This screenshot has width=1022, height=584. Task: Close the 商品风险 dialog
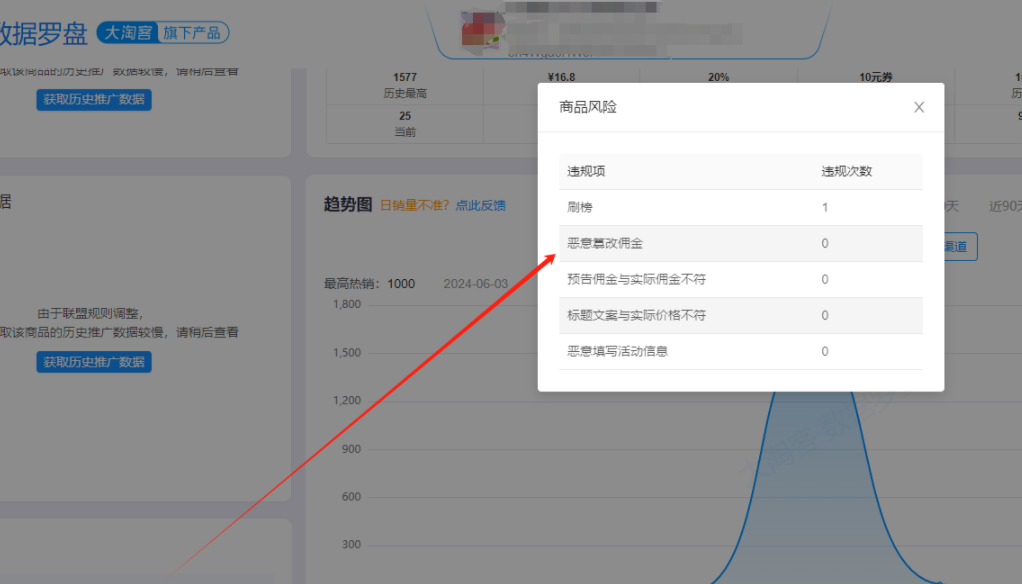(x=918, y=107)
